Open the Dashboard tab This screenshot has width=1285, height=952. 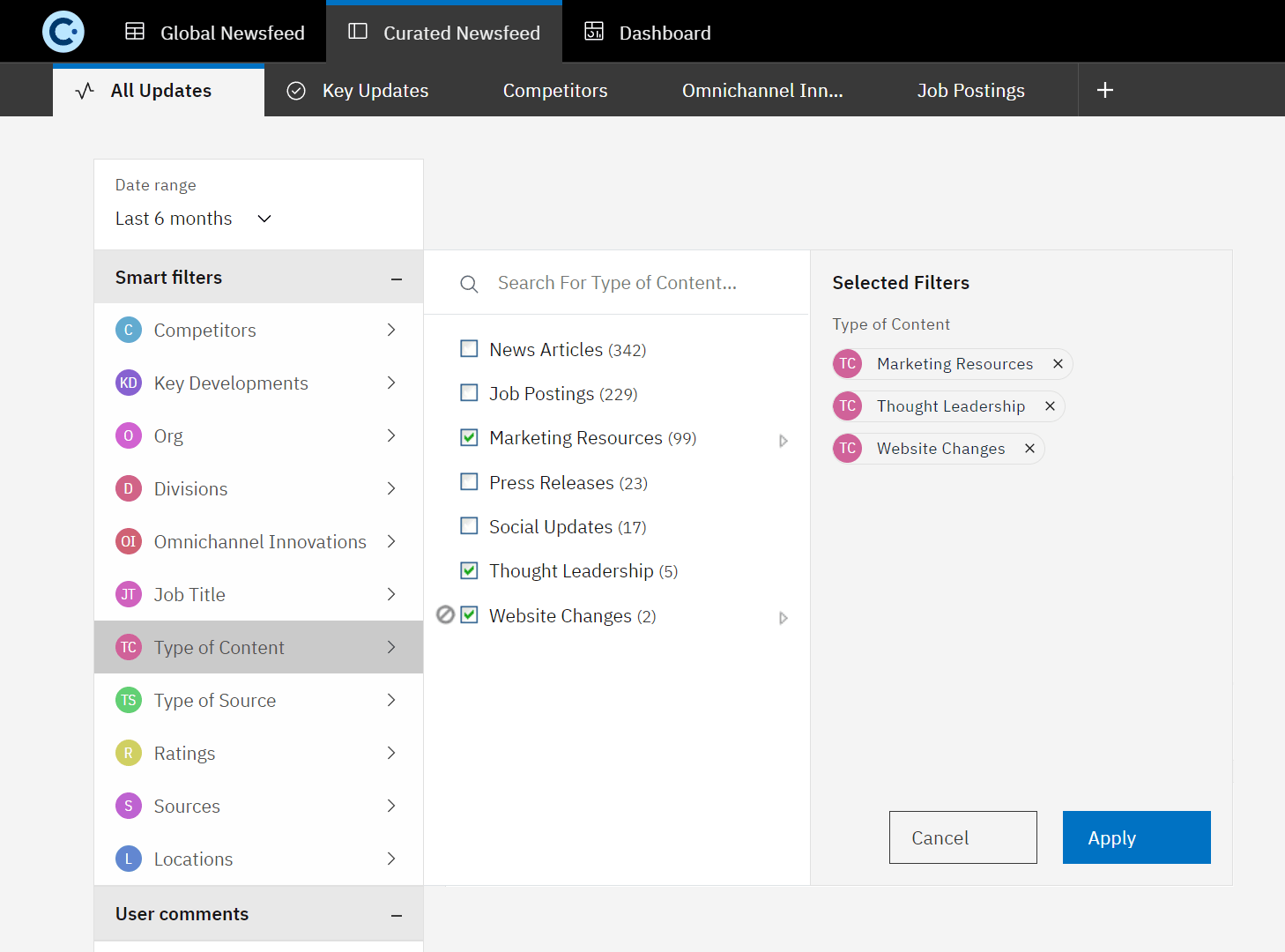tap(648, 33)
